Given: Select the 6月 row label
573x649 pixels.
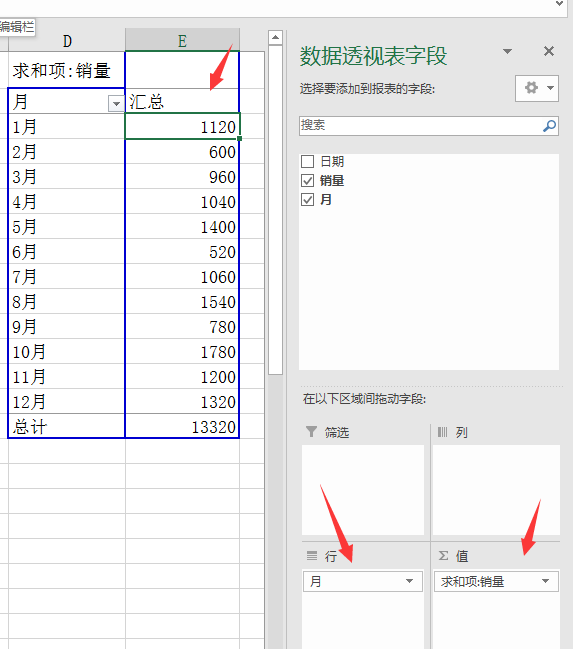Looking at the screenshot, I should [66, 251].
